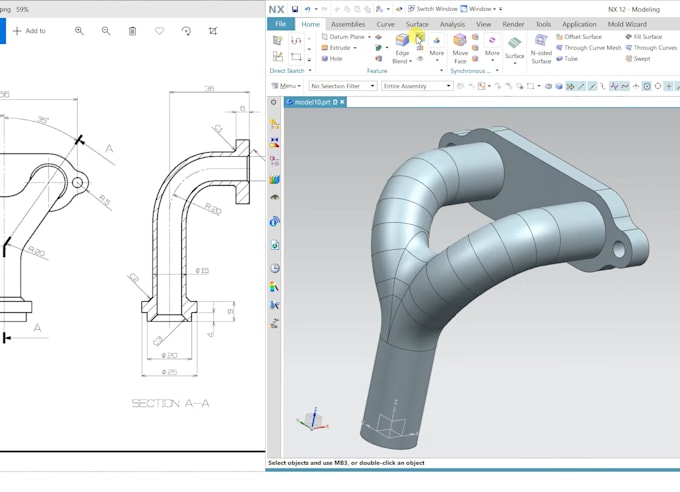Open the Entire Assembly scope dropdown
680x492 pixels.
pyautogui.click(x=417, y=86)
